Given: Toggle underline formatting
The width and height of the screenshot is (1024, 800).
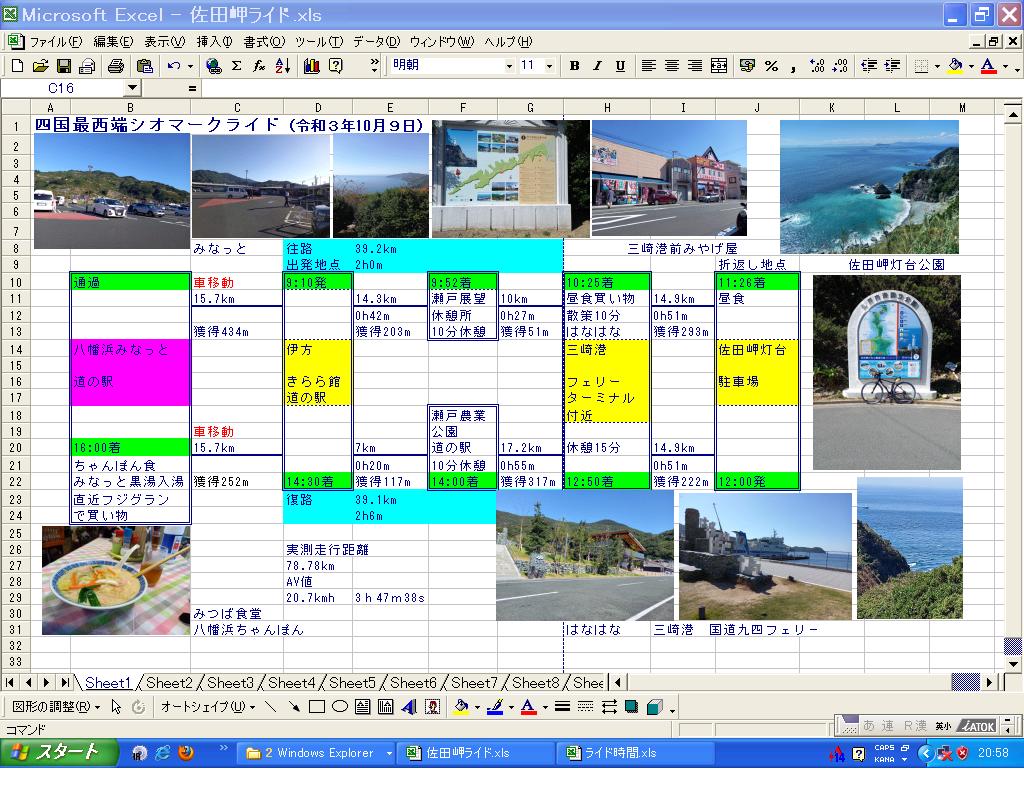Looking at the screenshot, I should click(620, 66).
